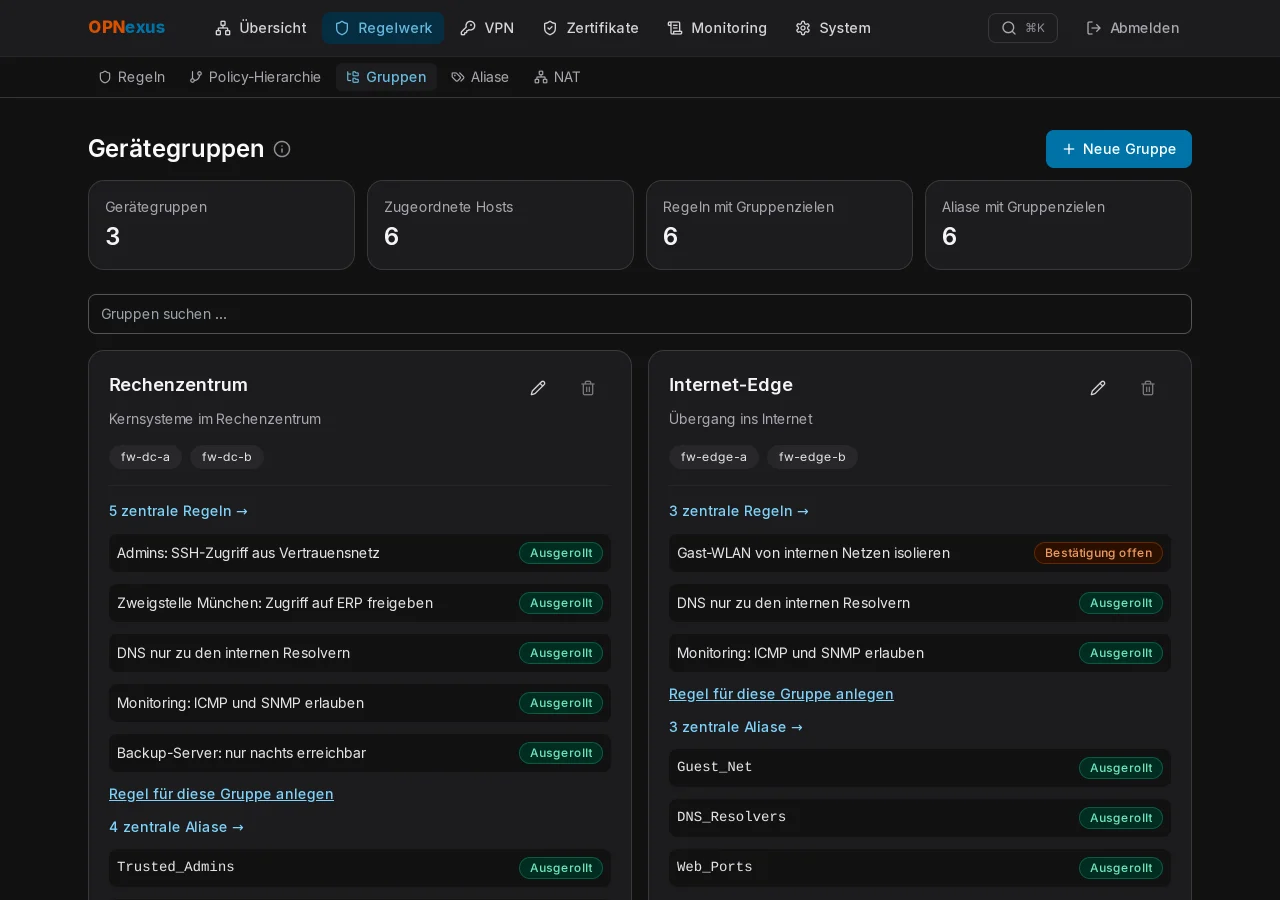The height and width of the screenshot is (900, 1280).
Task: Open the NAT sub-tab
Action: 557,77
